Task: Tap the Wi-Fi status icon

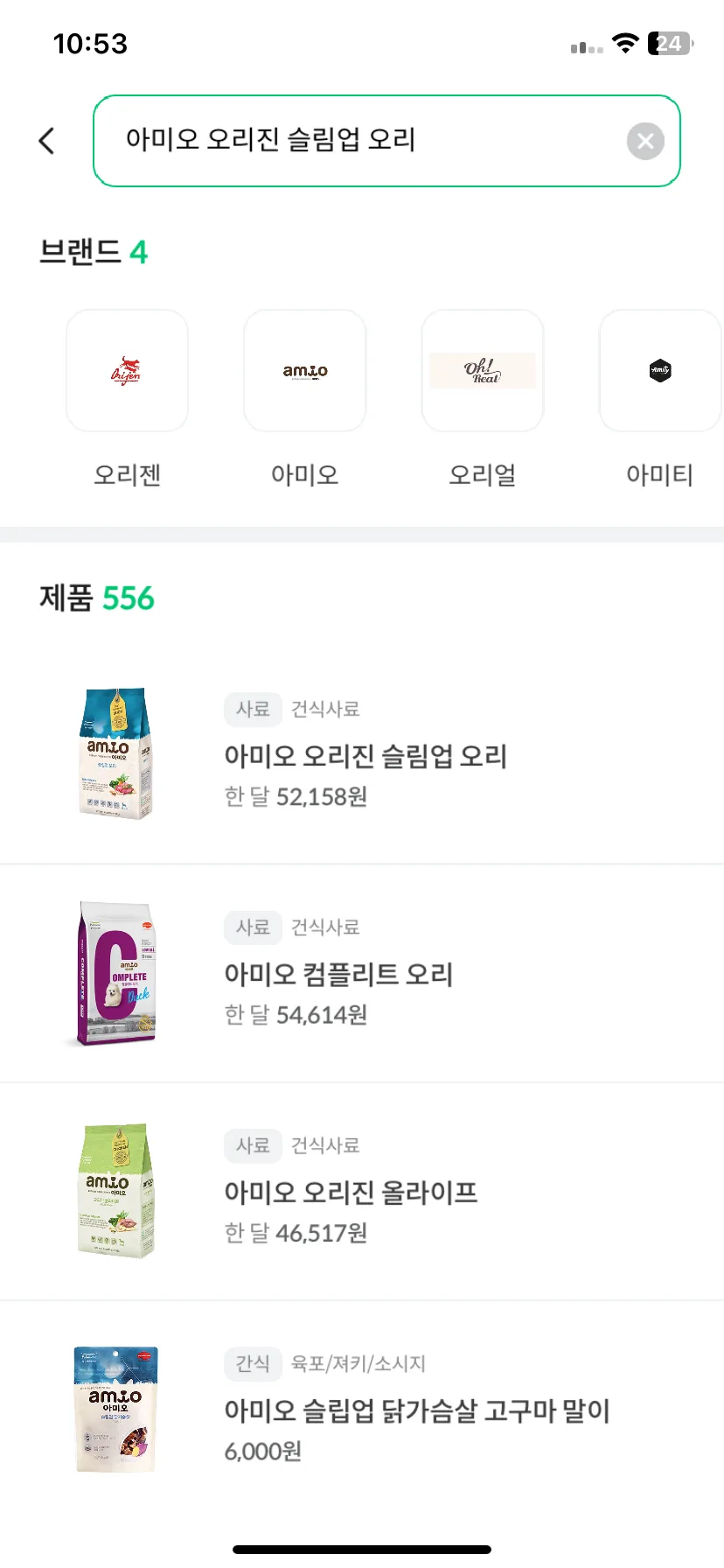Action: (625, 43)
